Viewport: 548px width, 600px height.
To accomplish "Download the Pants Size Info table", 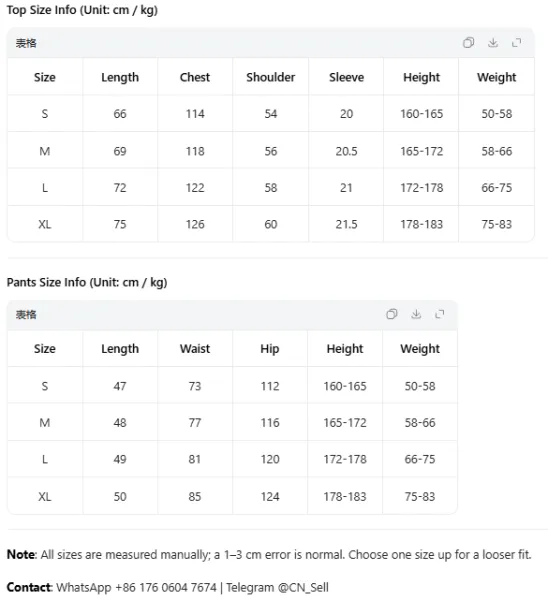I will pos(416,314).
